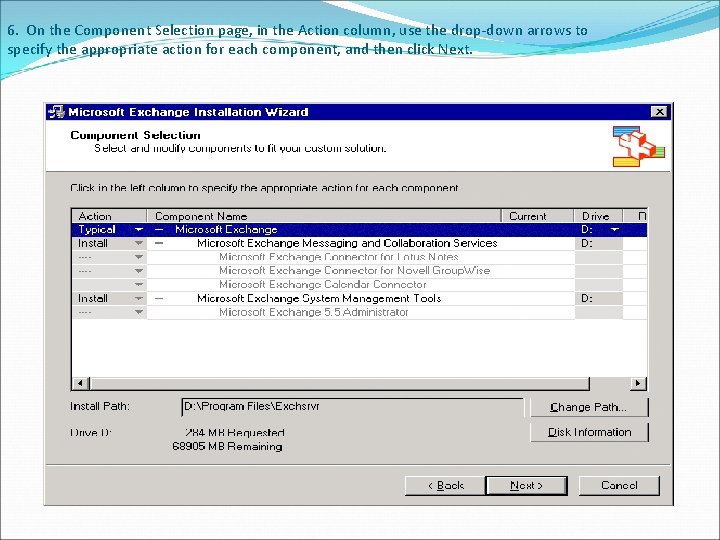720x540 pixels.
Task: Cancel the installation wizard
Action: (619, 485)
